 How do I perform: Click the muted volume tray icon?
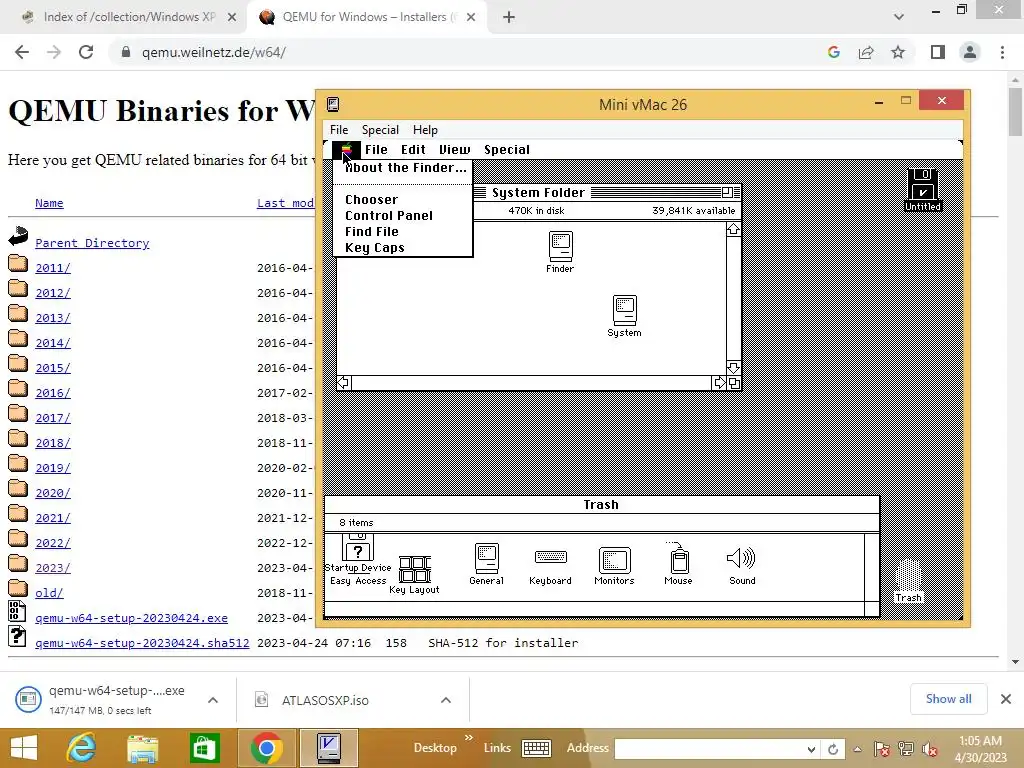pos(930,749)
